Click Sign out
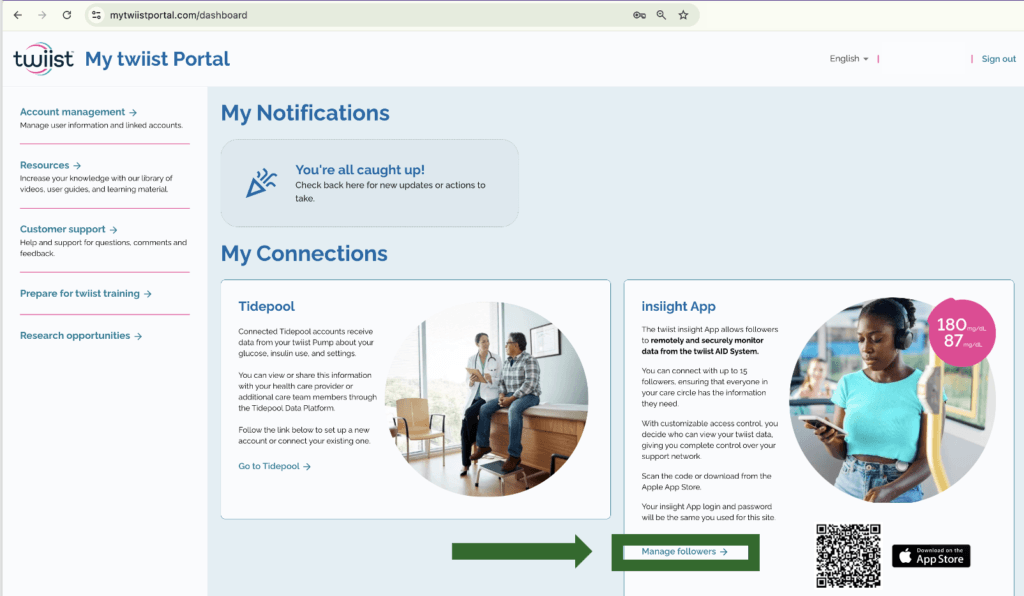 (998, 59)
